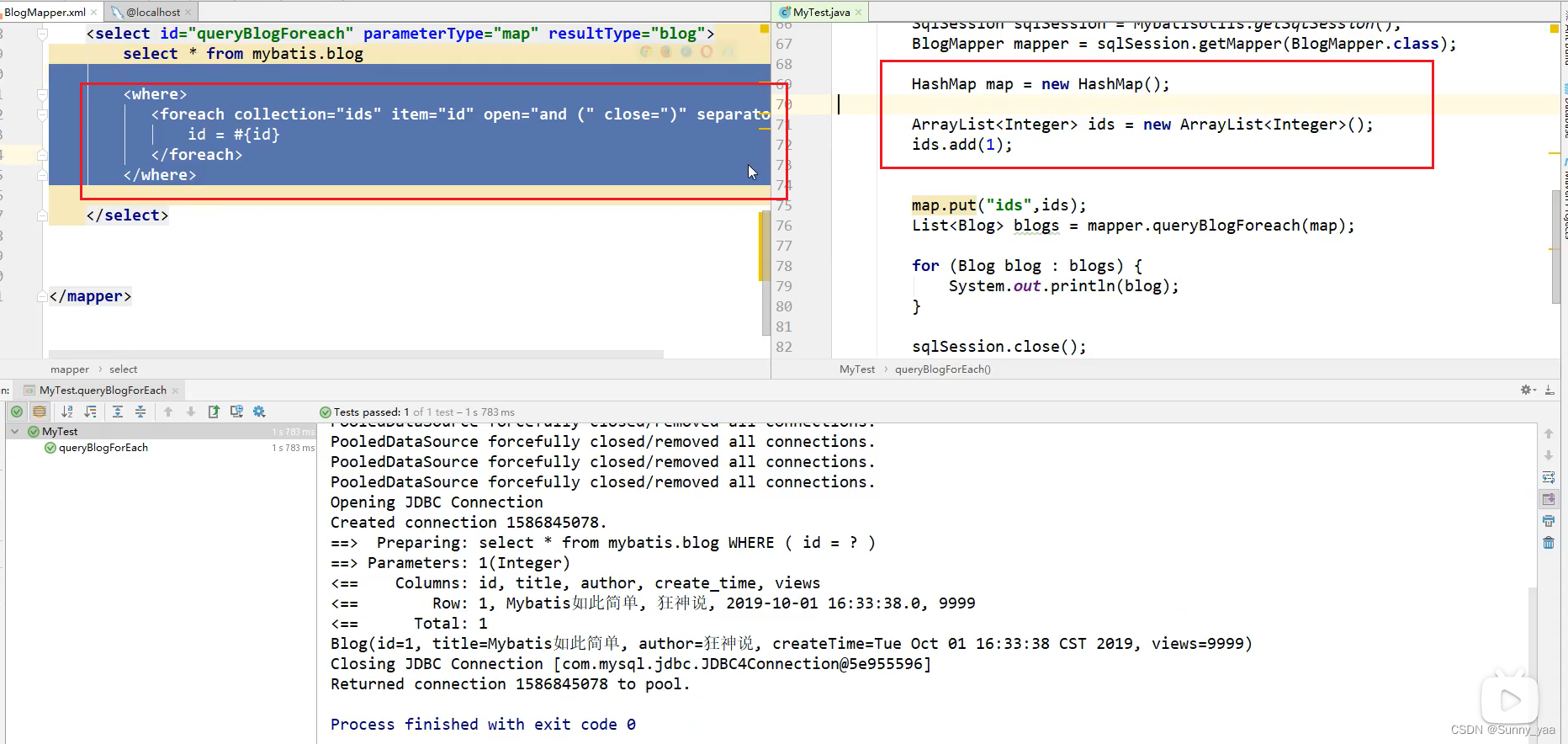
Task: Click the Java editor vertical scrollbar
Action: coord(1556,247)
